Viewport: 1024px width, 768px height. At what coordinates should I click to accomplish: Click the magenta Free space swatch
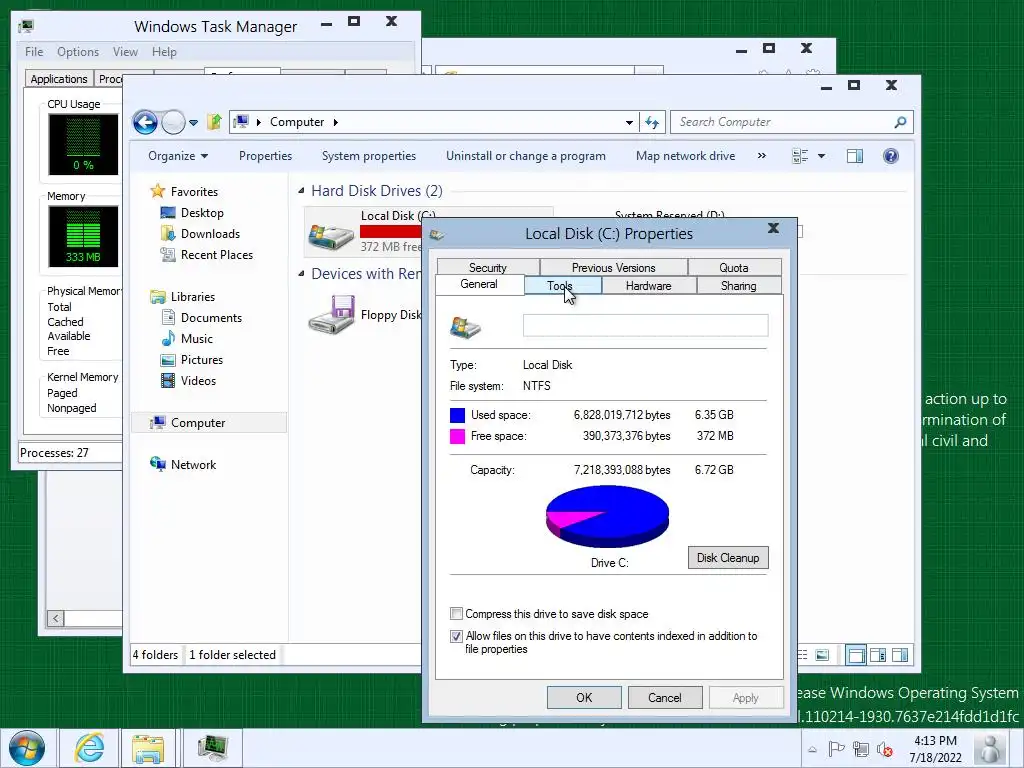(457, 436)
